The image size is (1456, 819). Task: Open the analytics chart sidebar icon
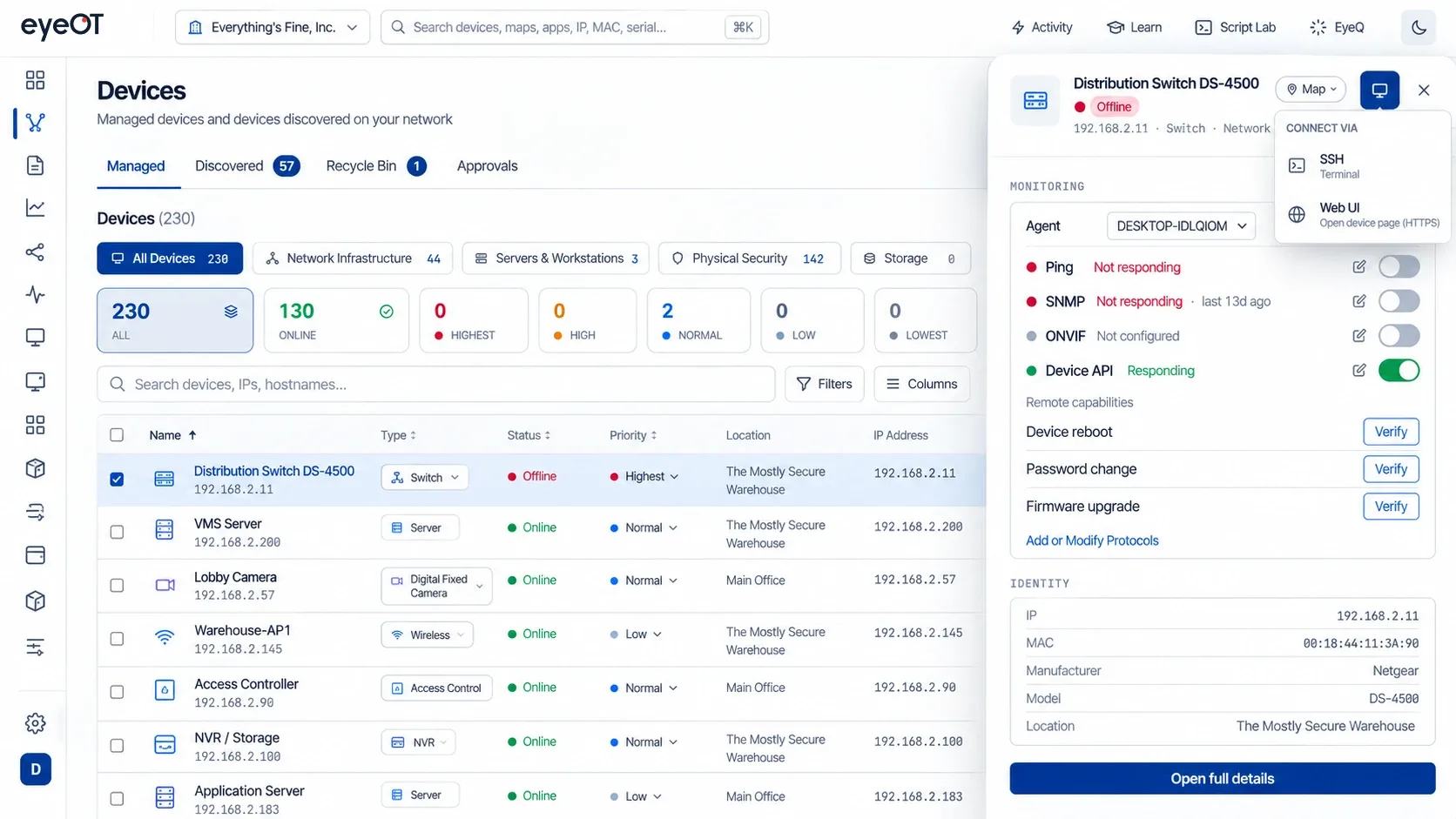point(36,208)
